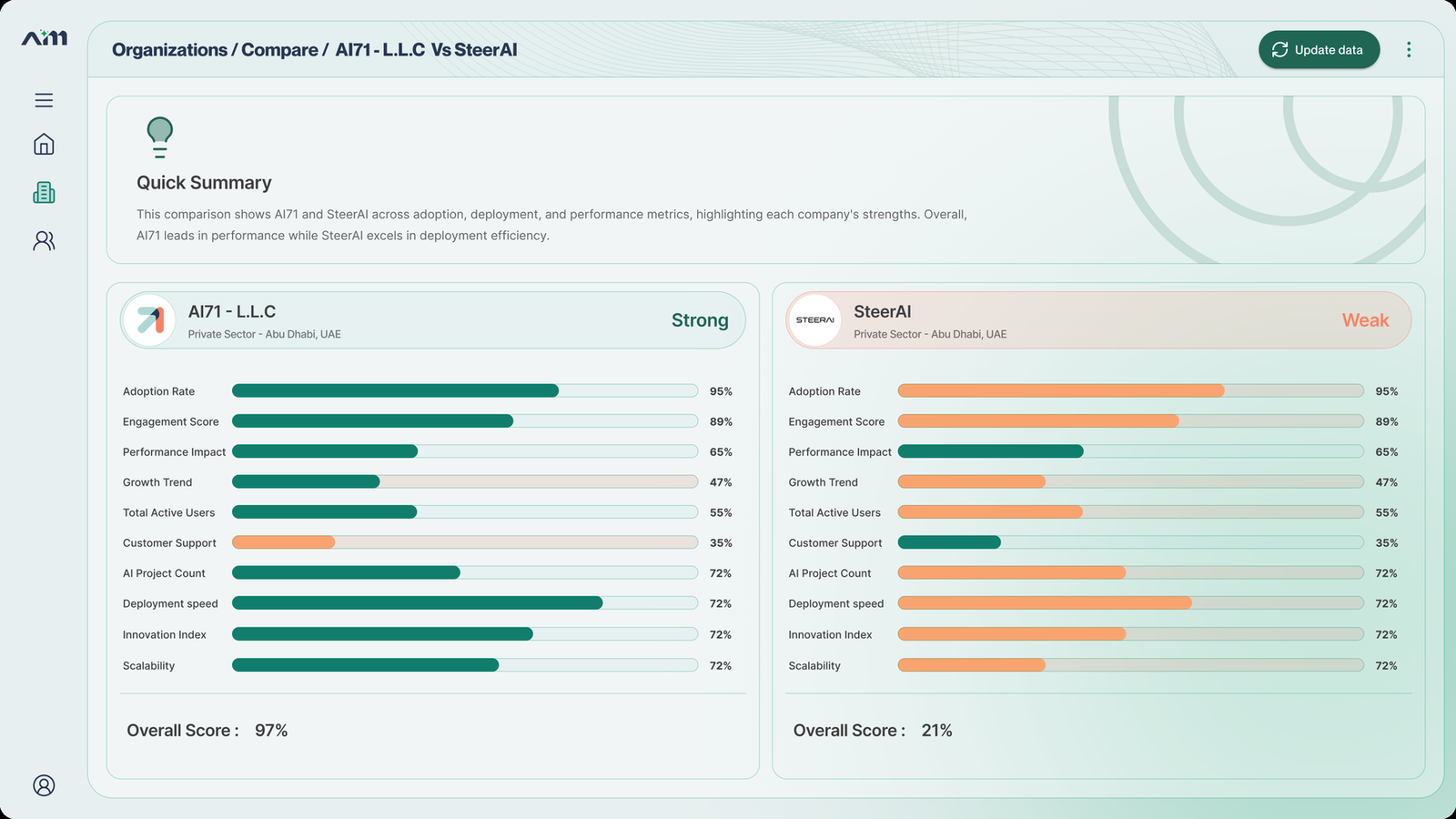Viewport: 1456px width, 819px height.
Task: Click the AI71 company logo
Action: [x=149, y=320]
